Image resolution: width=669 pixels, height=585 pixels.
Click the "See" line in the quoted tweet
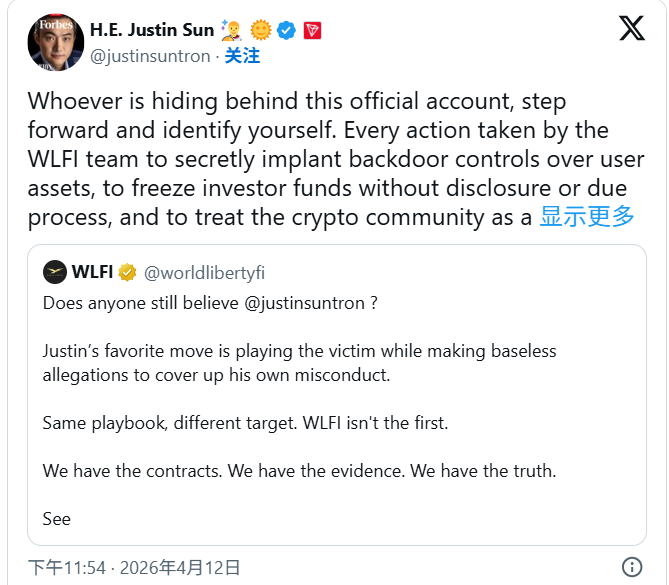point(57,519)
